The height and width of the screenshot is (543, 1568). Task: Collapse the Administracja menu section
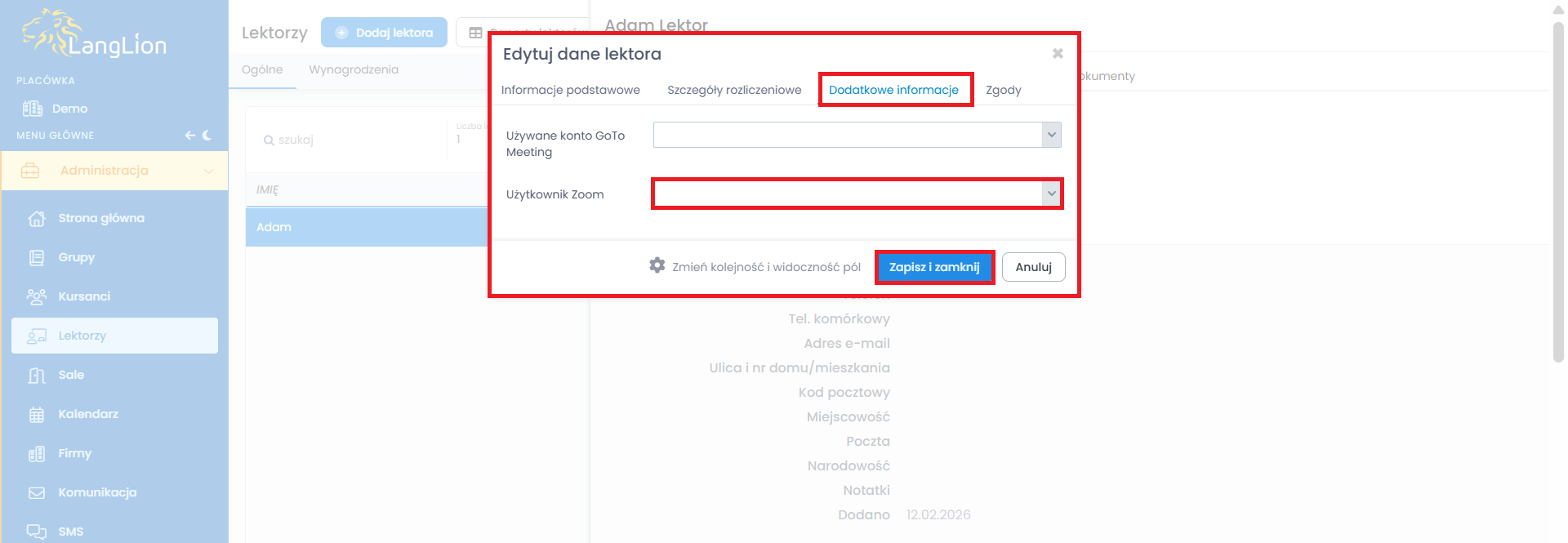[208, 171]
